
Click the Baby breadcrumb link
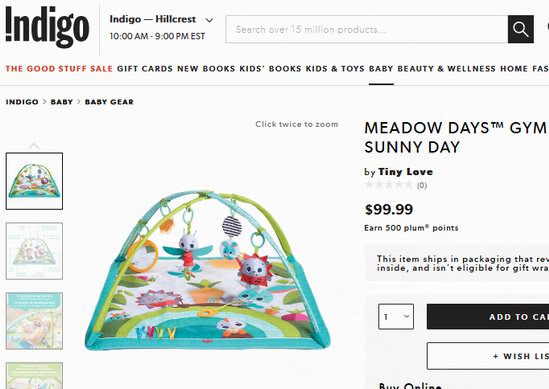(62, 102)
